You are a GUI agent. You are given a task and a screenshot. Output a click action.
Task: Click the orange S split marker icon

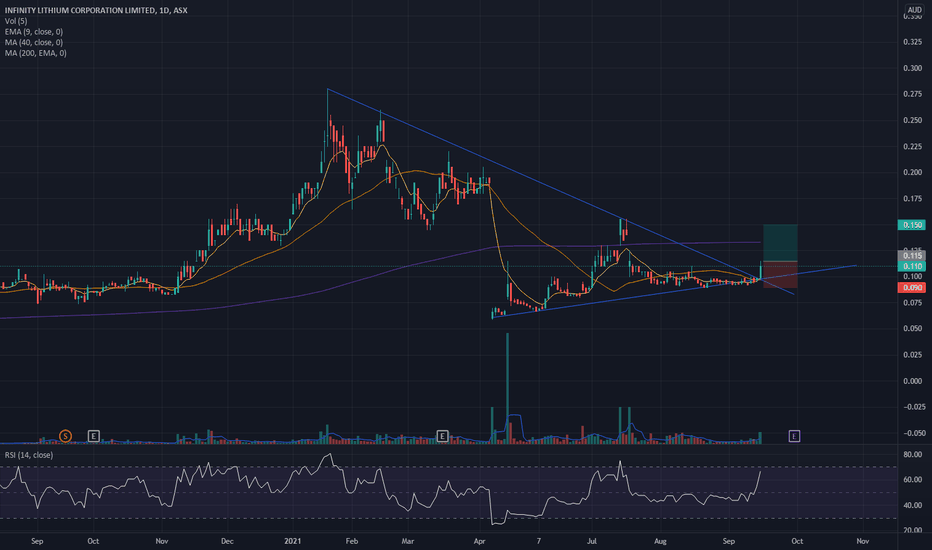coord(65,436)
